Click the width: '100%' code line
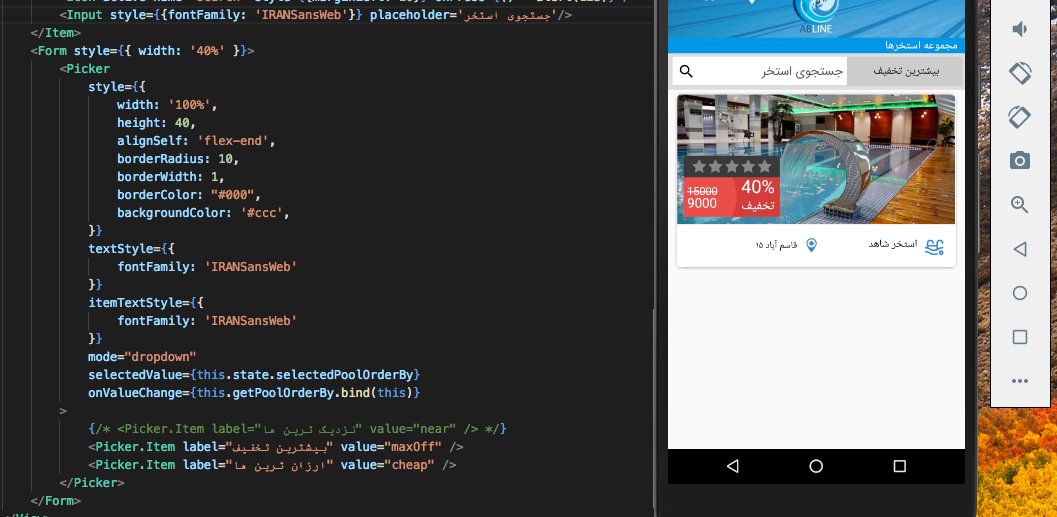Viewport: 1057px width, 517px height. 167,105
